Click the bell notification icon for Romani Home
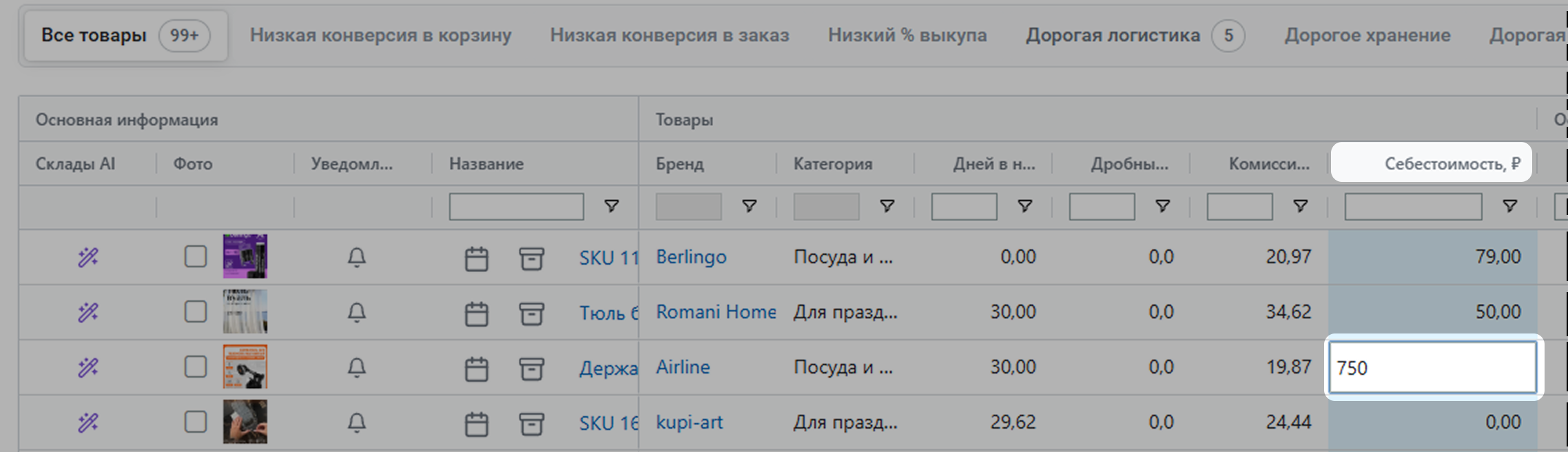The height and width of the screenshot is (452, 1568). [356, 312]
